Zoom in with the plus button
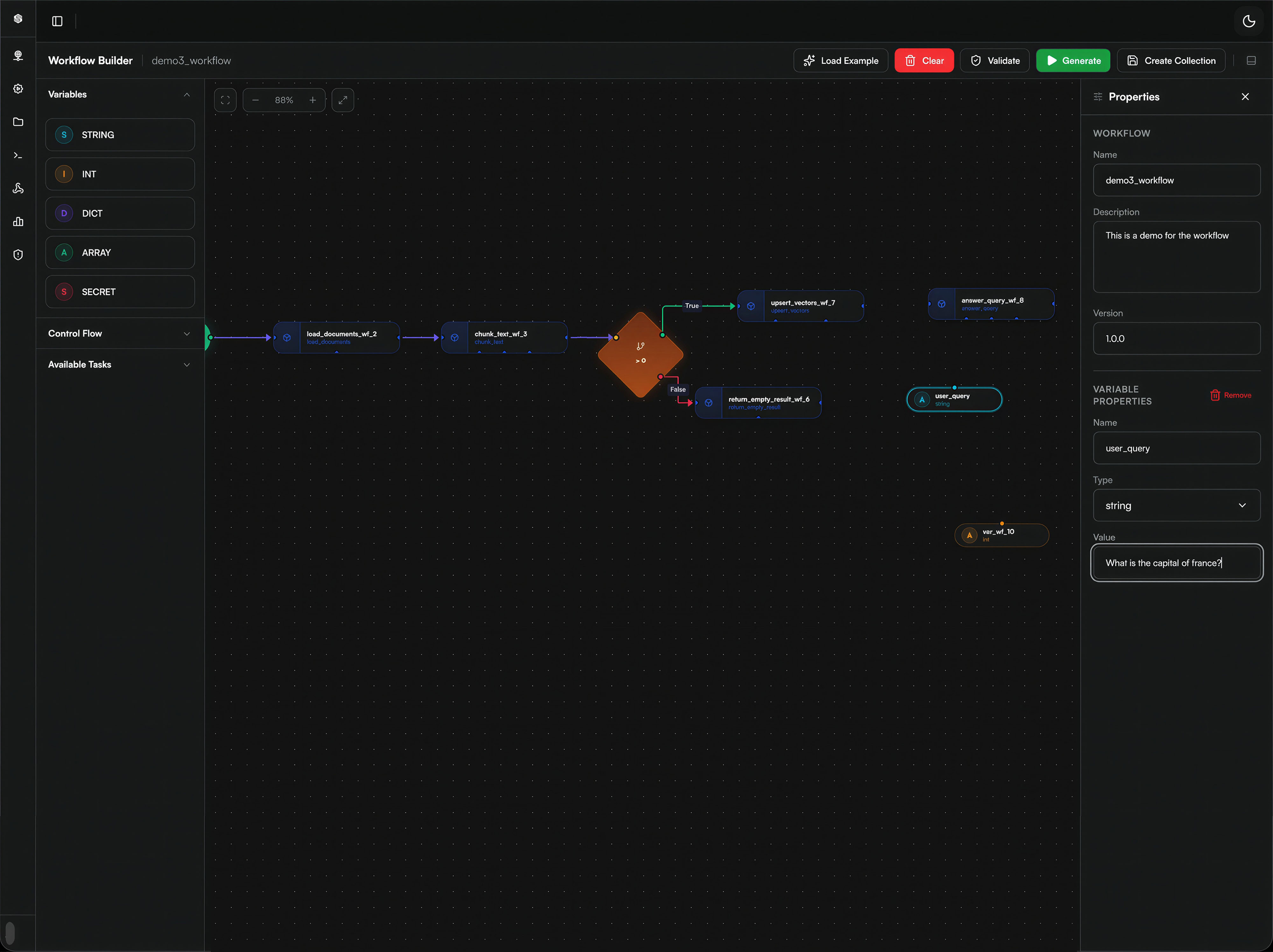This screenshot has width=1273, height=952. click(x=313, y=100)
